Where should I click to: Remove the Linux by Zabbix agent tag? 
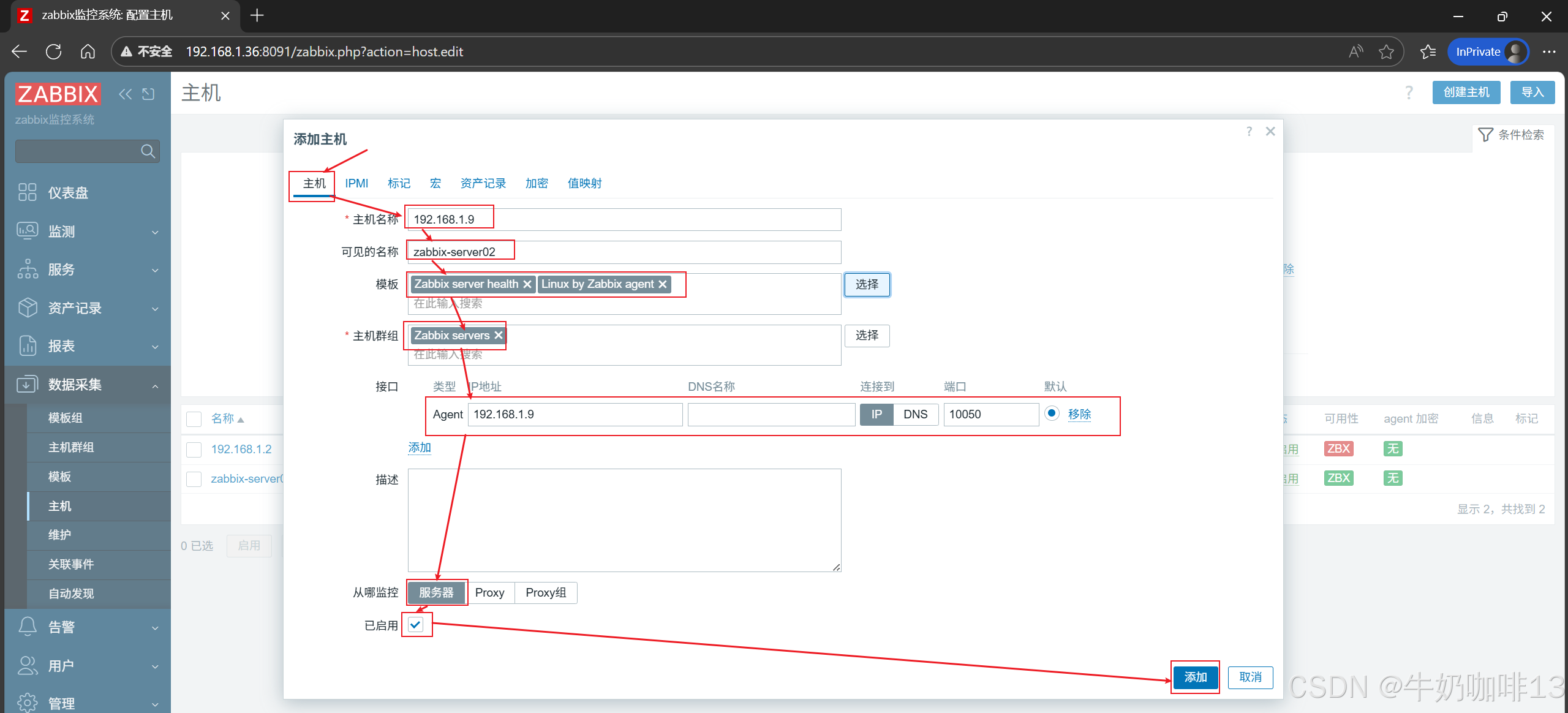[663, 284]
